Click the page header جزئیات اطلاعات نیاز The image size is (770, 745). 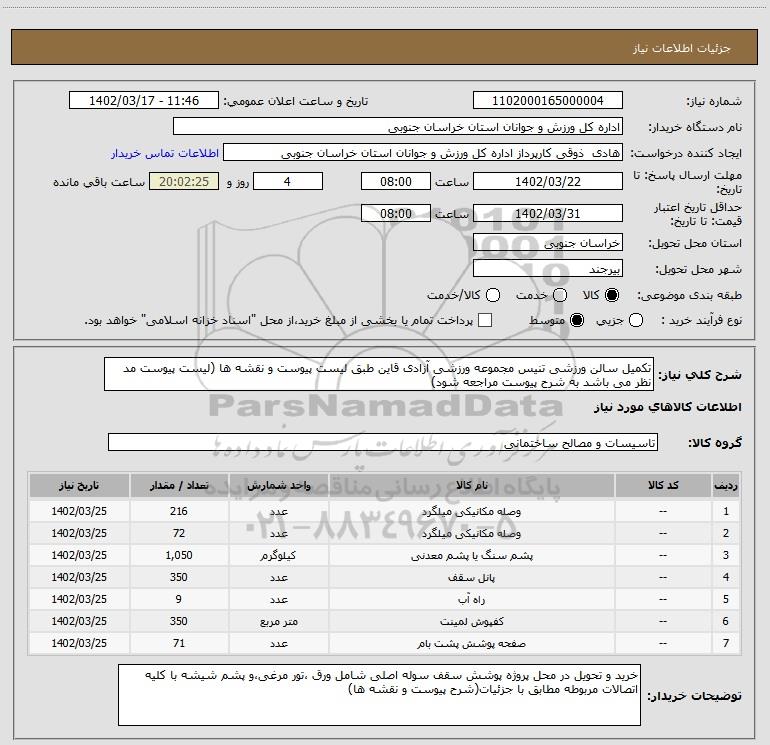click(x=681, y=48)
